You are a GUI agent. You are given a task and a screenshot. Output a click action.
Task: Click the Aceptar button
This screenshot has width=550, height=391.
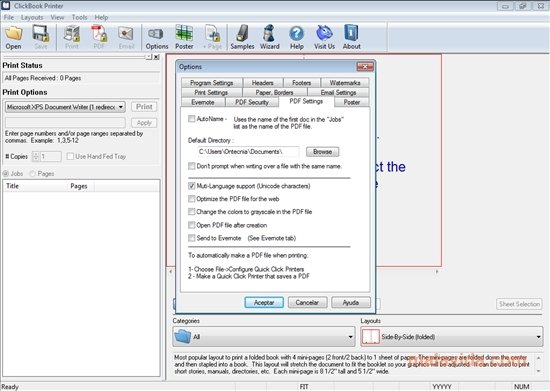pyautogui.click(x=264, y=302)
